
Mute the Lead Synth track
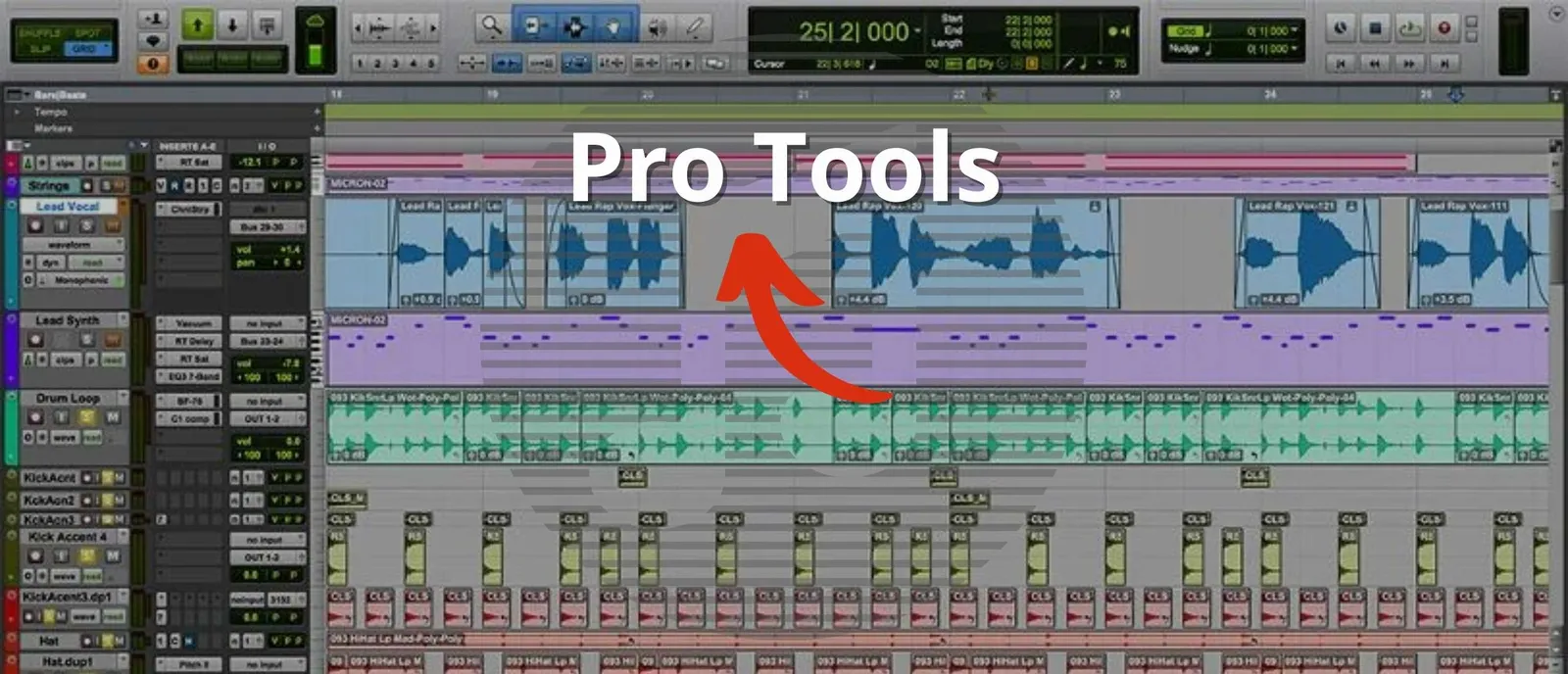(112, 340)
